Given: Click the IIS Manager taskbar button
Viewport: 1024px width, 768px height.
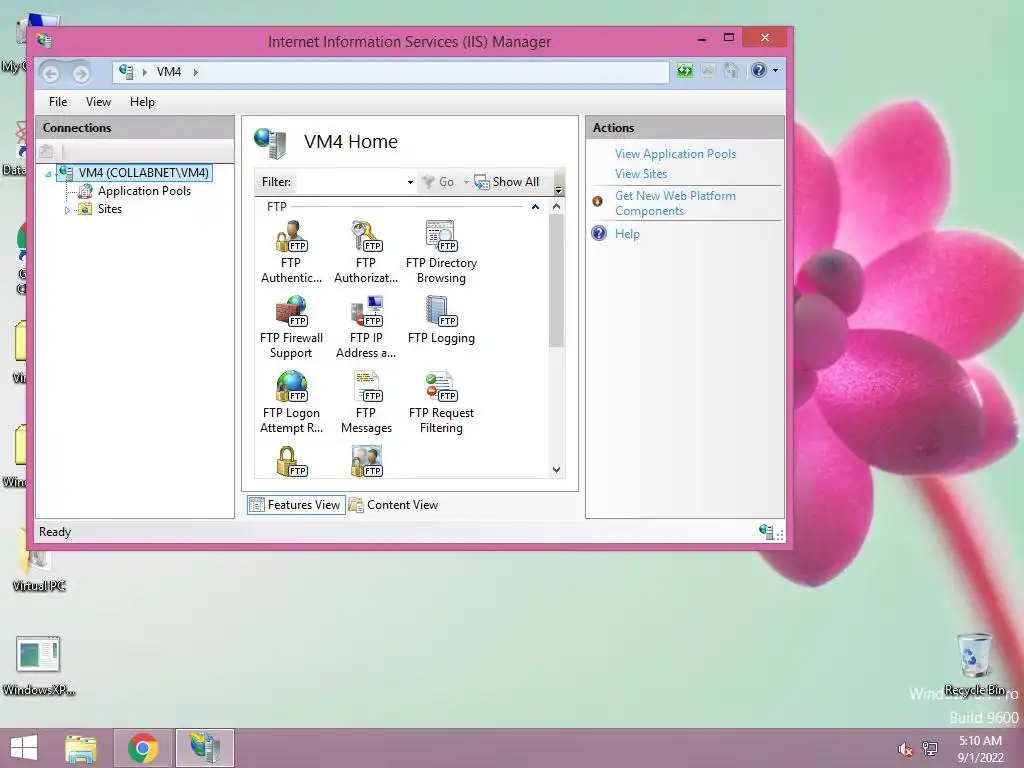Looking at the screenshot, I should 205,748.
